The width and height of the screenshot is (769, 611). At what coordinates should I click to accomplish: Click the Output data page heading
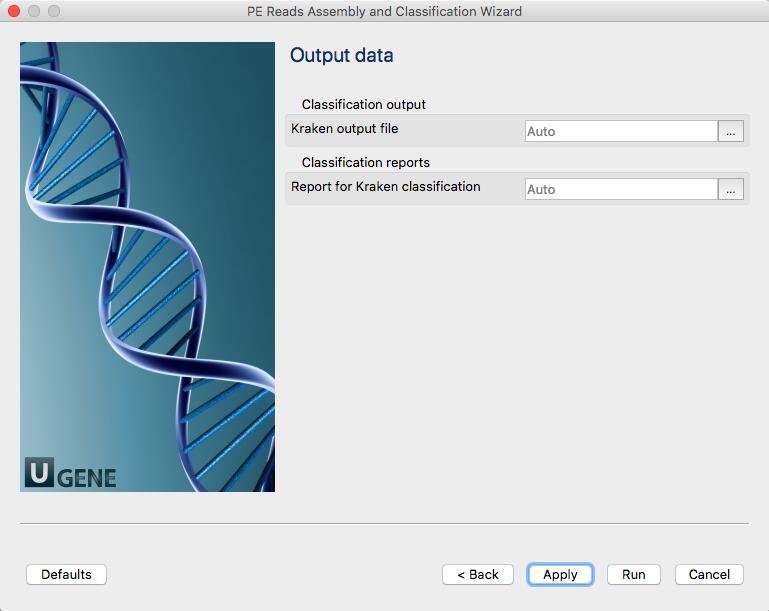(341, 55)
